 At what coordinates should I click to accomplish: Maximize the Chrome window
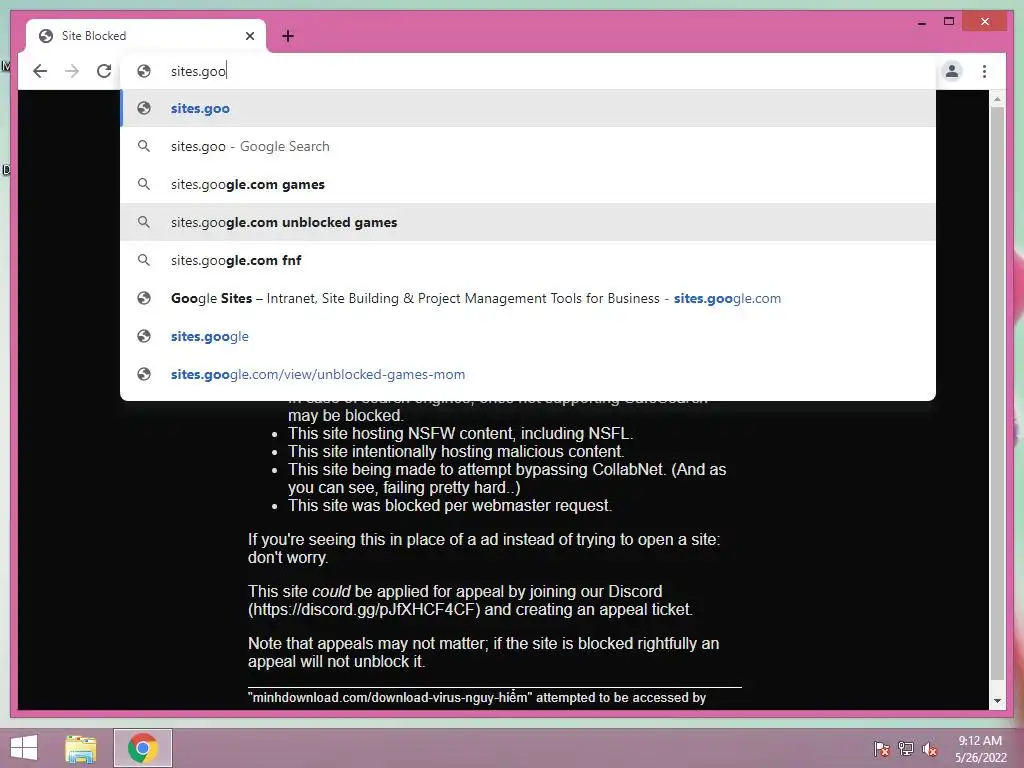(949, 22)
